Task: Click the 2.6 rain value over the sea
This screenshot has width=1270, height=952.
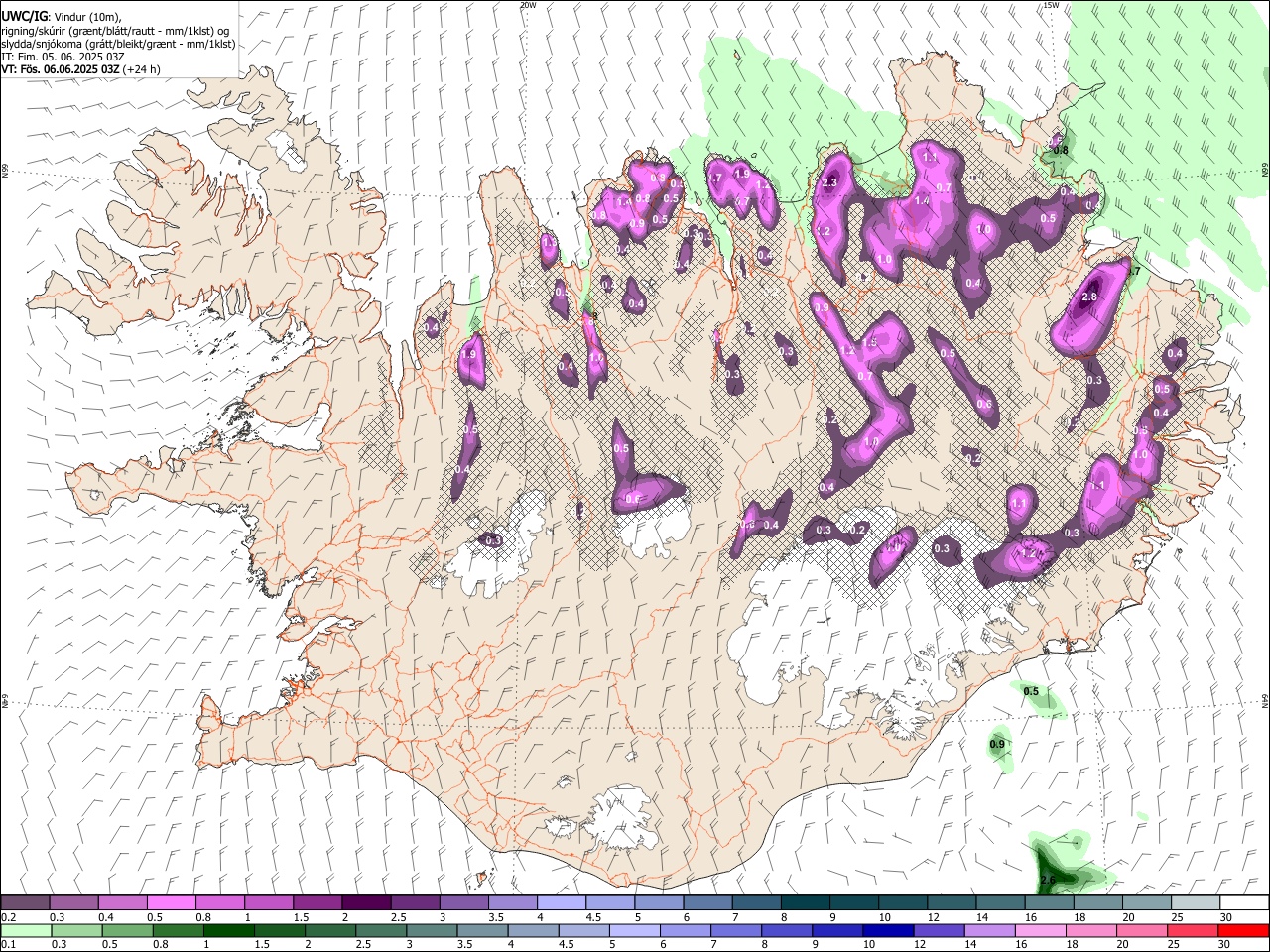Action: (1047, 880)
